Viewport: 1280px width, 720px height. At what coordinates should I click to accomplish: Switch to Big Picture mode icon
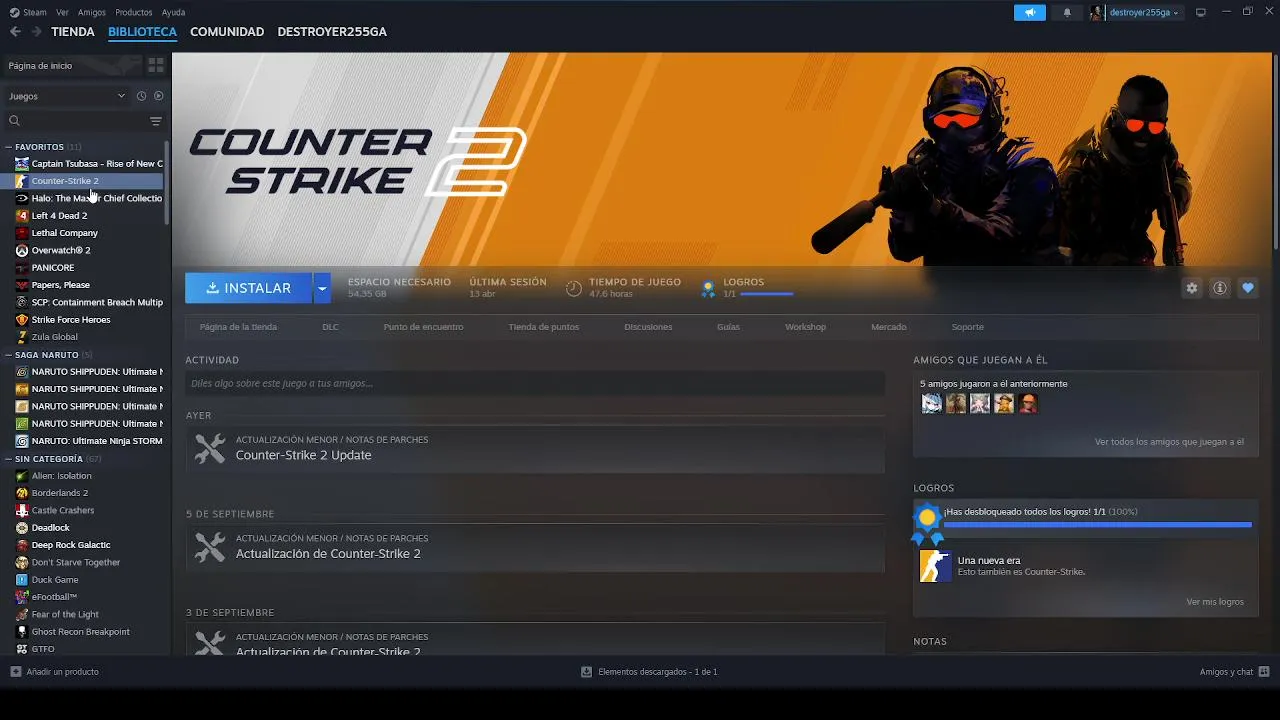(1201, 12)
